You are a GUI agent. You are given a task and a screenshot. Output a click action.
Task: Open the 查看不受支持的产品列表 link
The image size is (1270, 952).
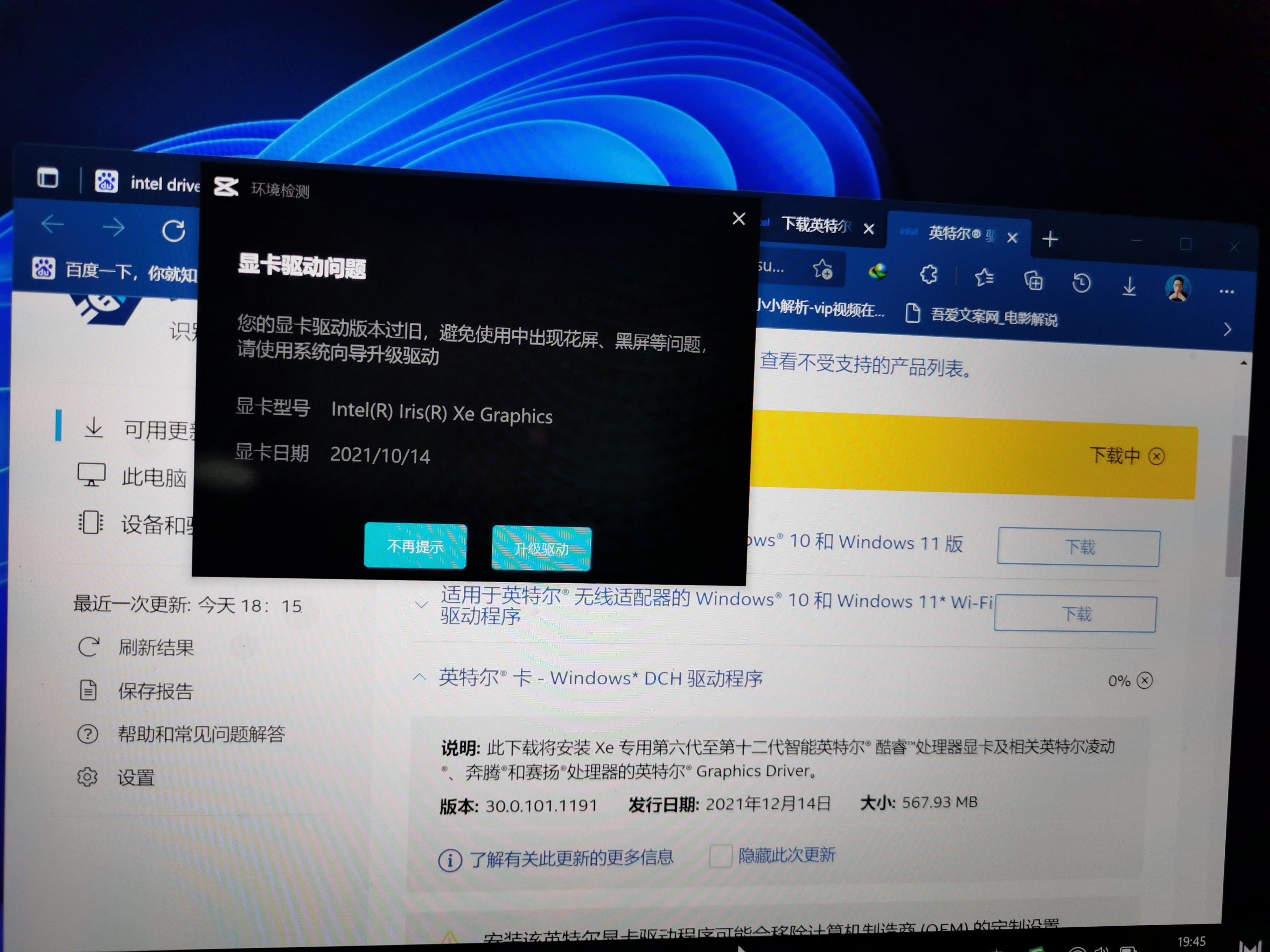(866, 365)
